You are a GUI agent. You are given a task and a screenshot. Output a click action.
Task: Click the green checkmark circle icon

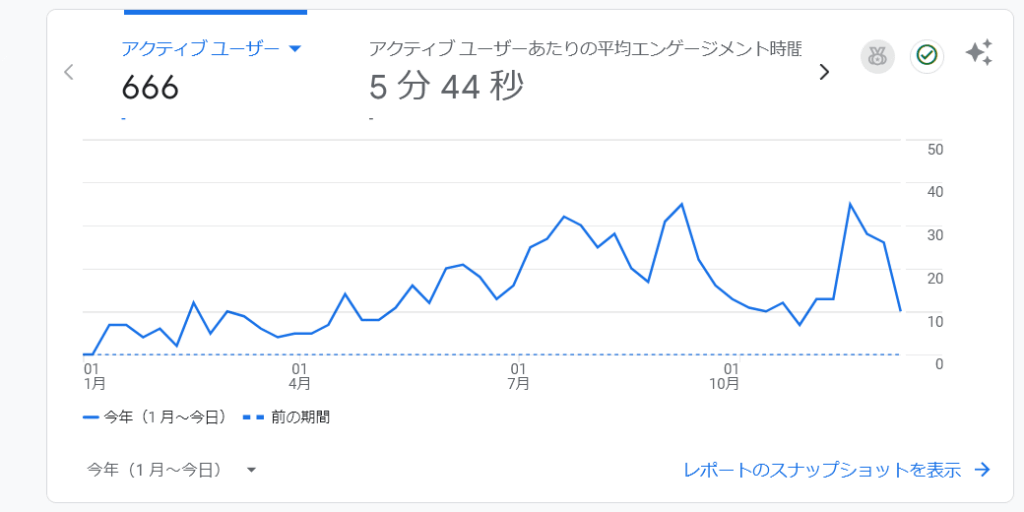pyautogui.click(x=927, y=57)
